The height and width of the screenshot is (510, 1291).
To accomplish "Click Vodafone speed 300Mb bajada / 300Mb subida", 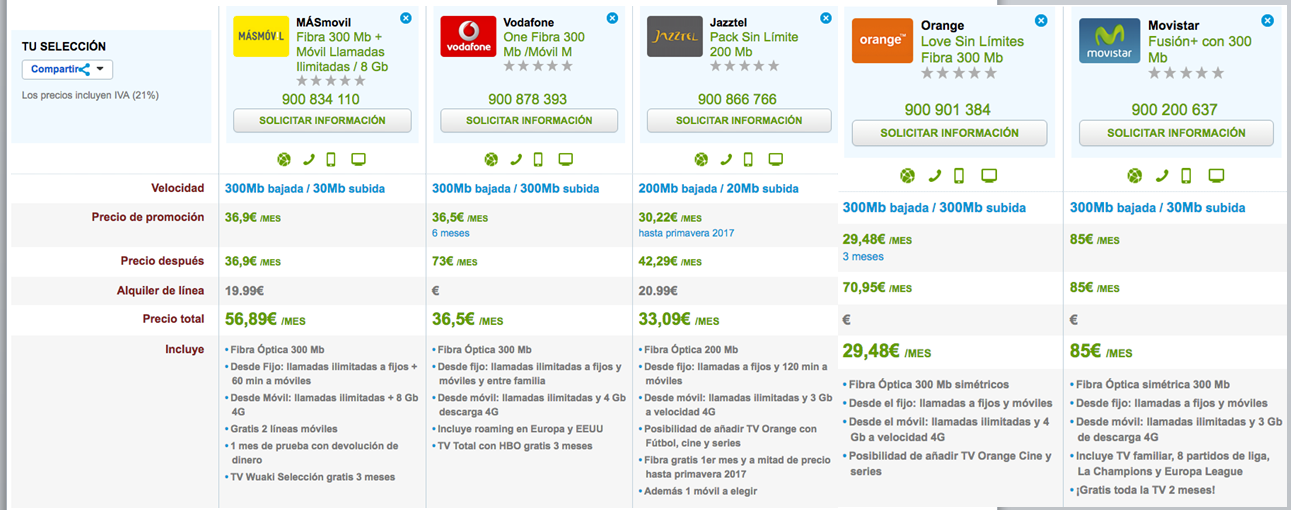I will point(514,188).
